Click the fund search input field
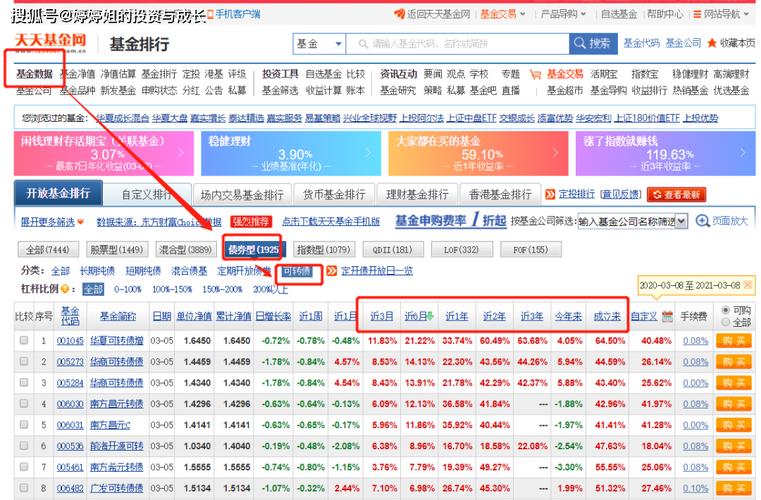 pos(458,44)
